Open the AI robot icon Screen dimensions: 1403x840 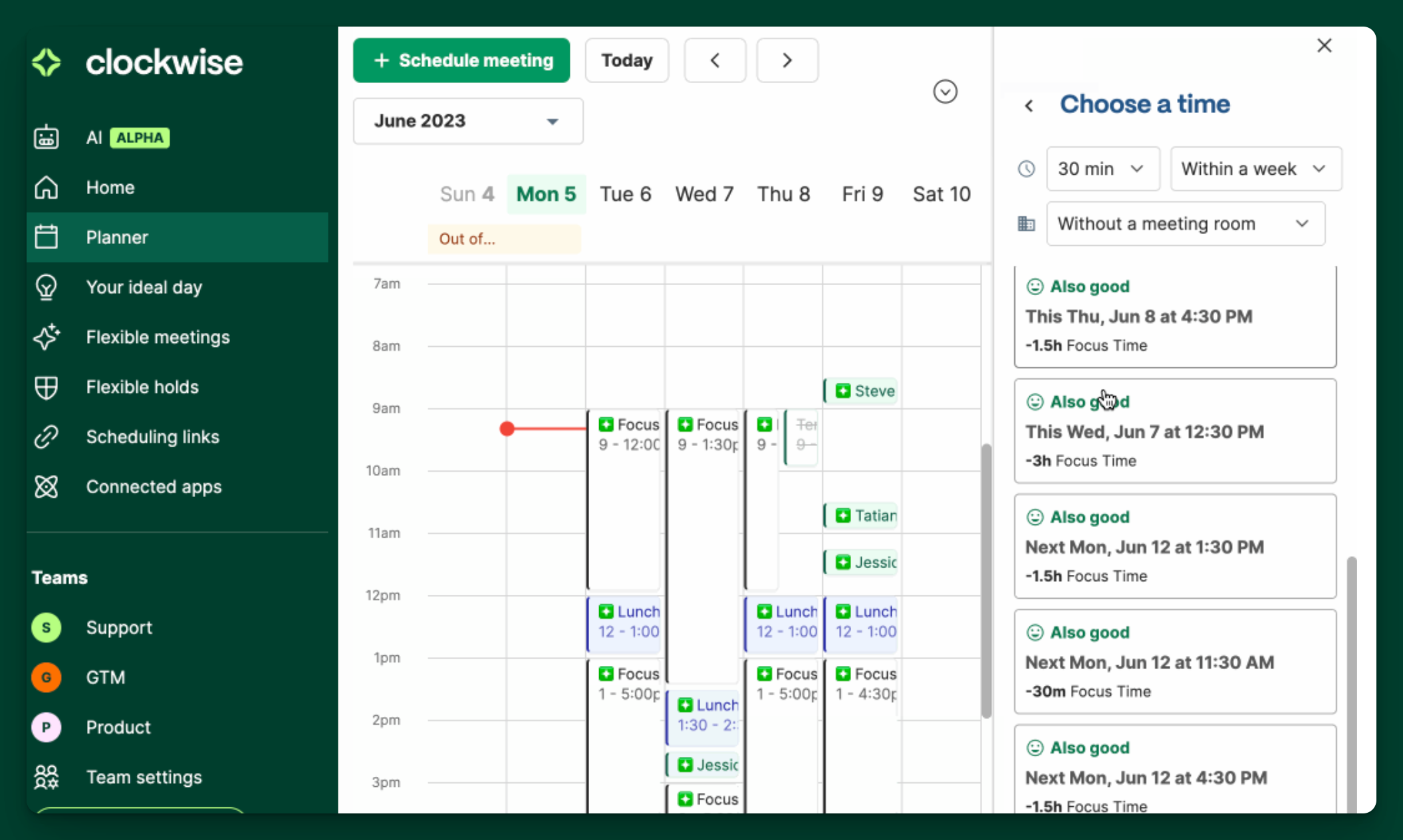point(46,138)
